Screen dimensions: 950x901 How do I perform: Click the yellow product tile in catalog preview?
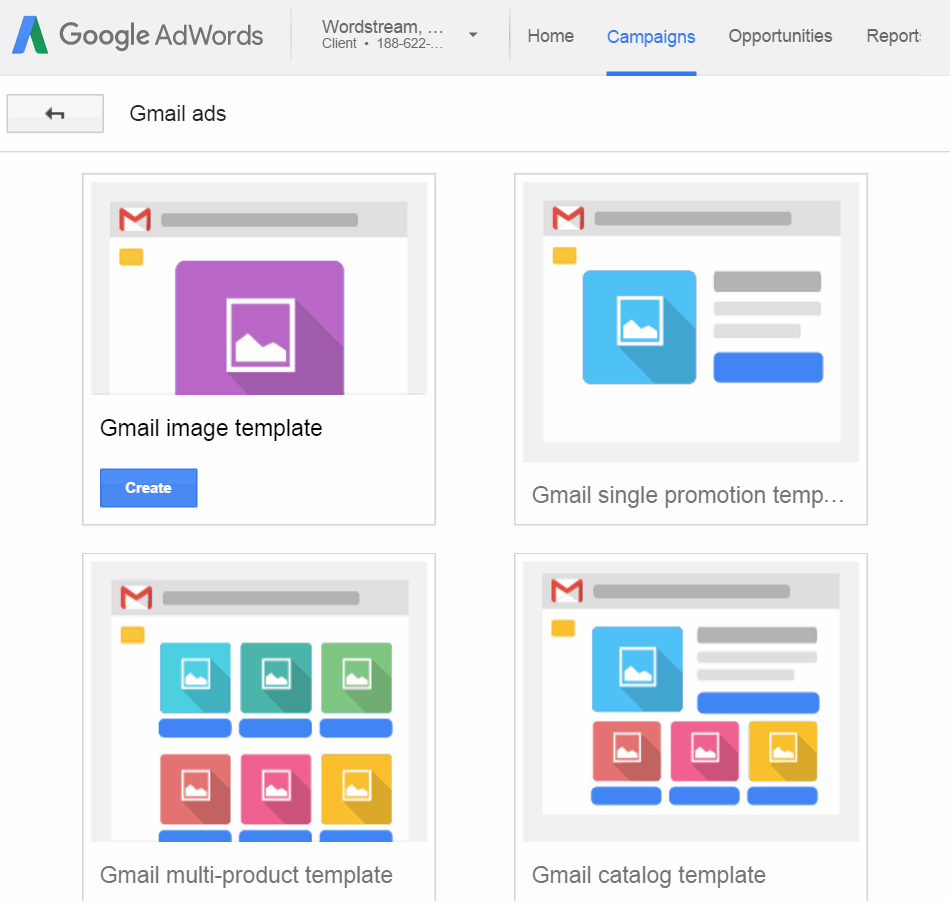click(x=783, y=751)
